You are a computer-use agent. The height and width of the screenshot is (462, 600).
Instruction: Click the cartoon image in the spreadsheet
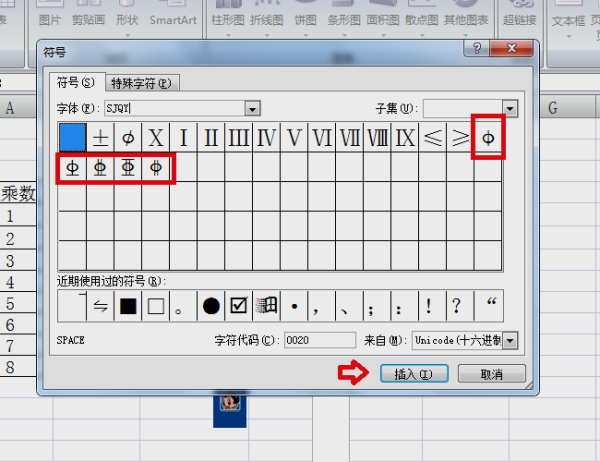[230, 409]
